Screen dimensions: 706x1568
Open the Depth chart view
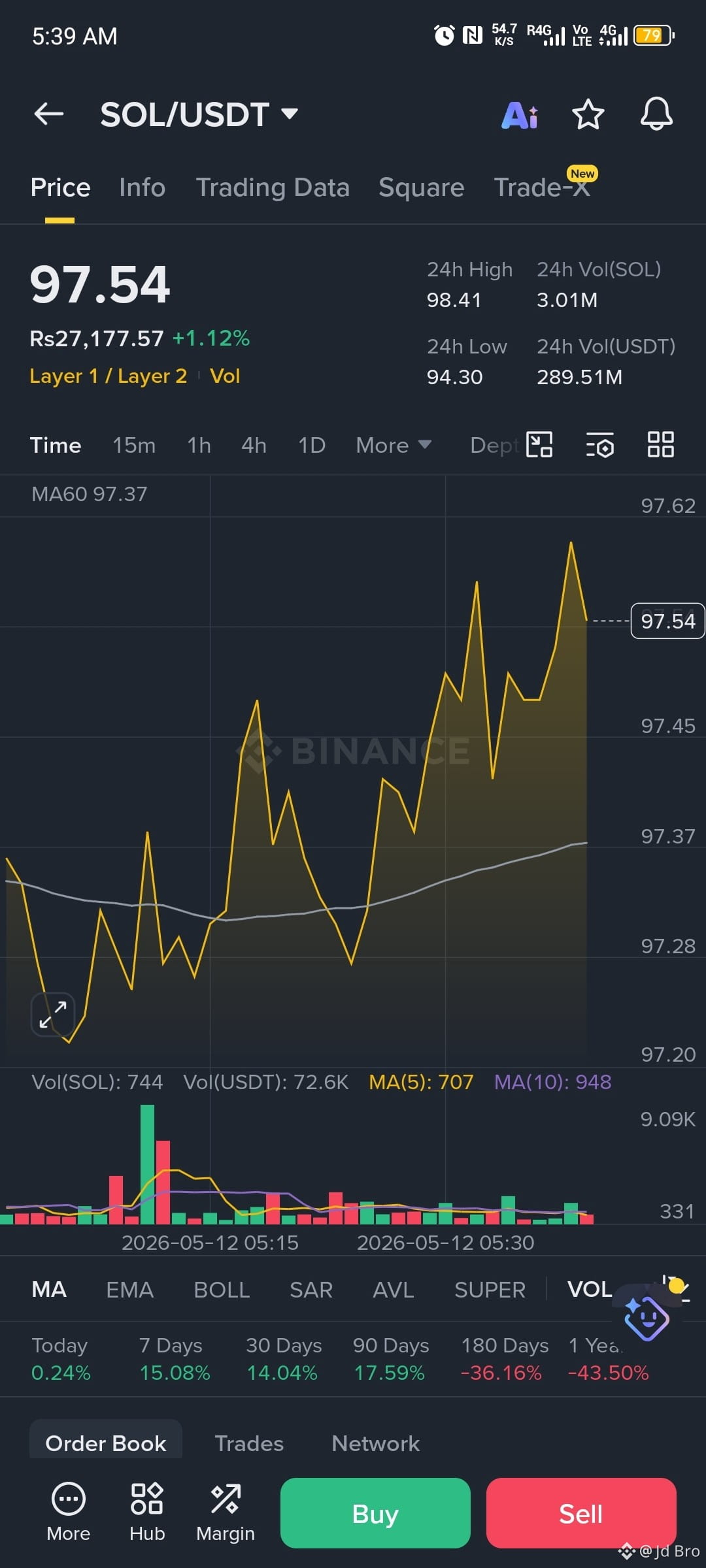pos(494,445)
